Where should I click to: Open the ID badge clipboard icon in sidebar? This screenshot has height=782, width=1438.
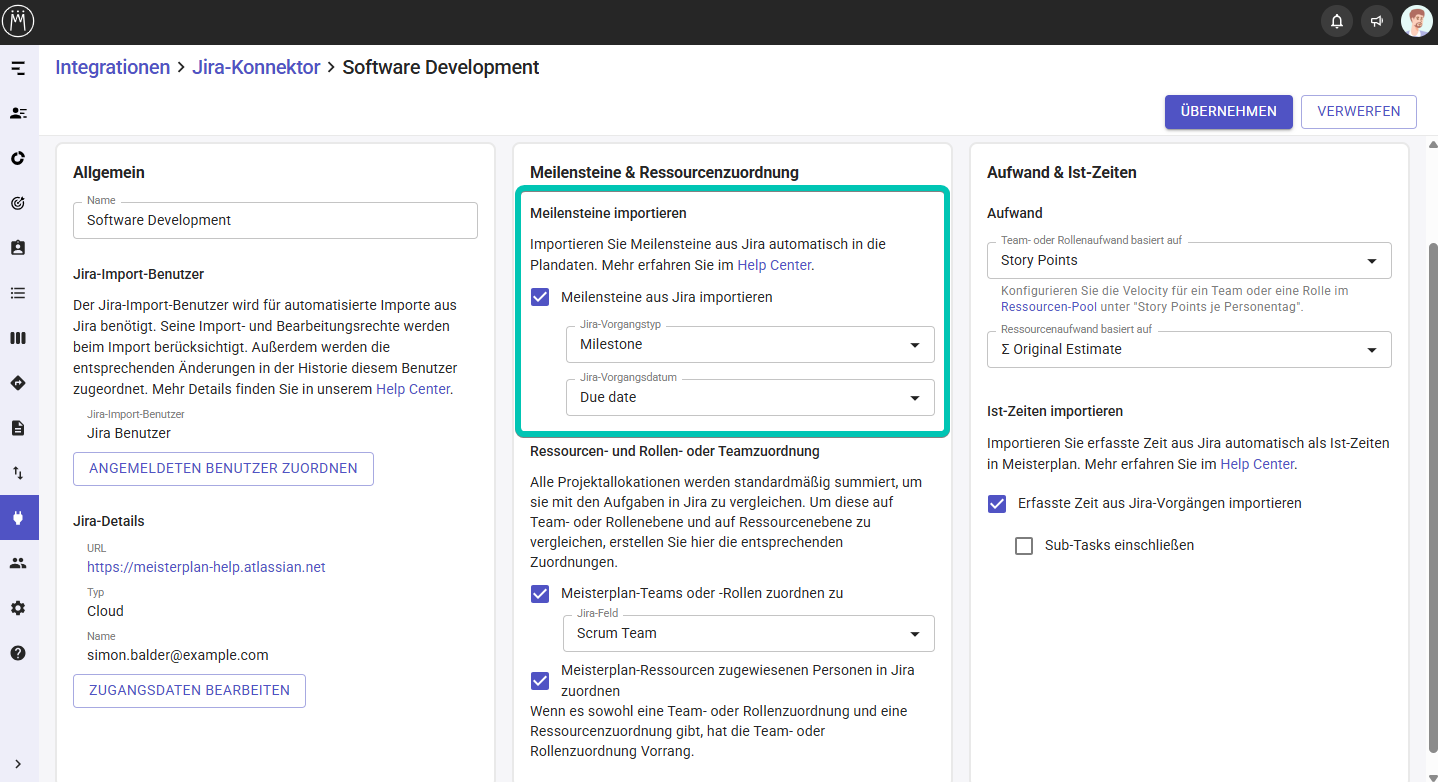pos(18,248)
